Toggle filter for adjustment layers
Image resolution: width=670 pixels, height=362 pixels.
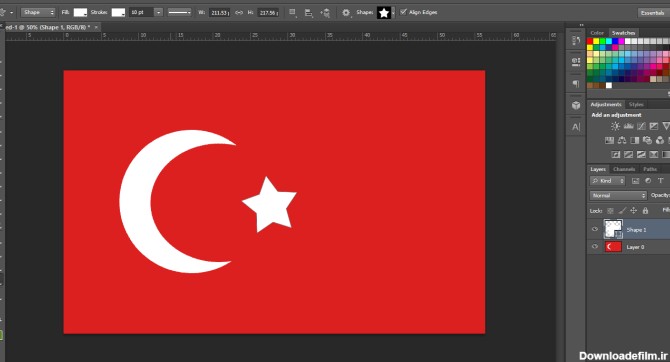648,181
